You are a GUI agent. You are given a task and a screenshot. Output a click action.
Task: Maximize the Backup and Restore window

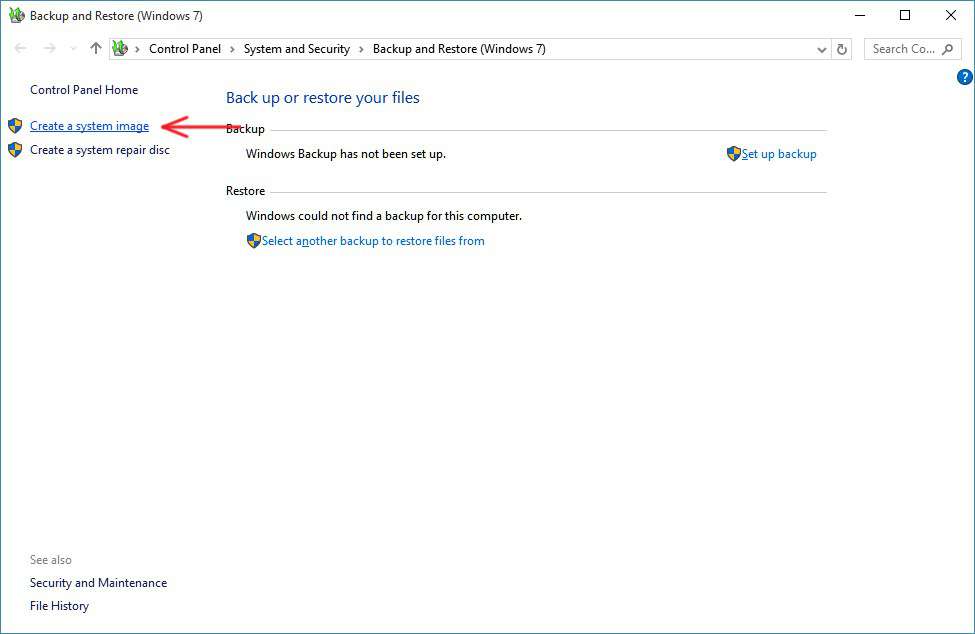click(x=905, y=16)
